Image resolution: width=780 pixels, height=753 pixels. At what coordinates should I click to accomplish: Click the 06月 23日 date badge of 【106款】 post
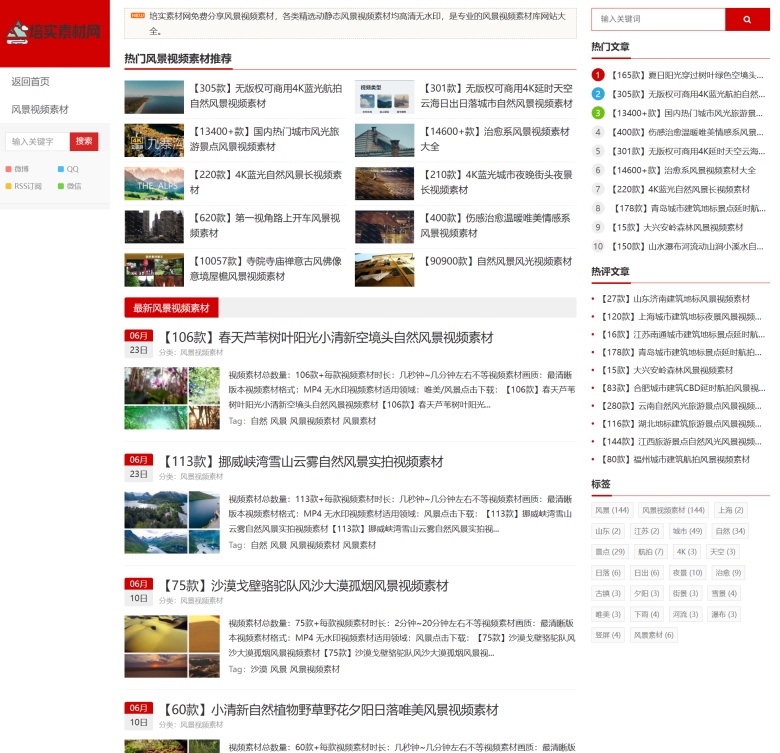pos(138,343)
